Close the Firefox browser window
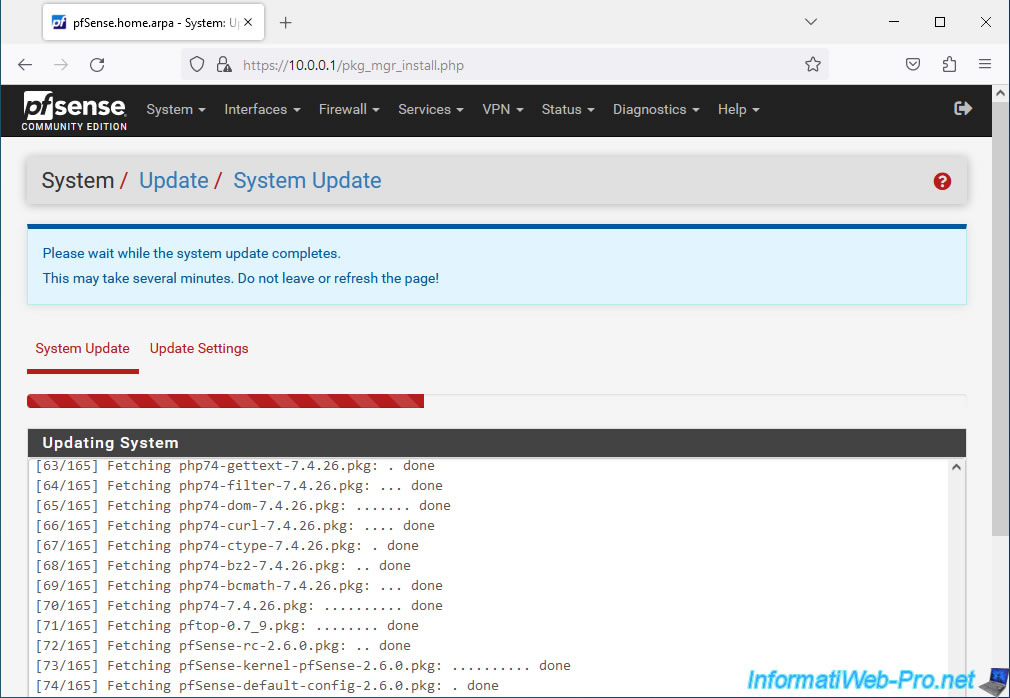The height and width of the screenshot is (698, 1010). [x=986, y=22]
